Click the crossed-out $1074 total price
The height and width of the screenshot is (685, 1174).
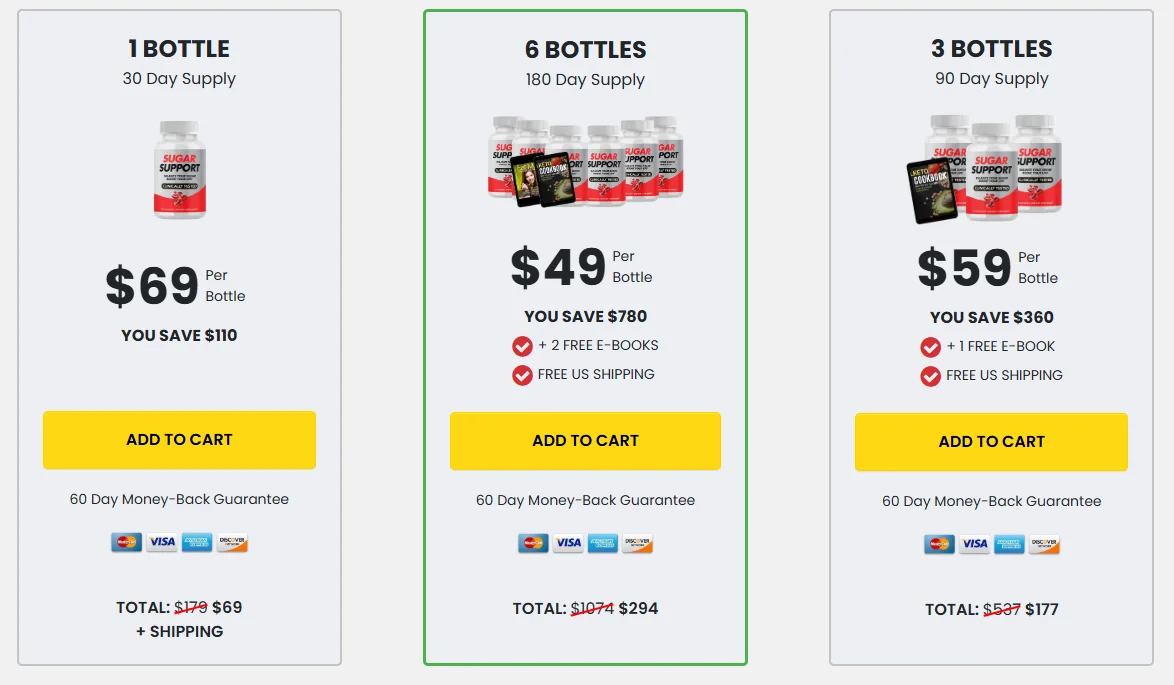(x=594, y=607)
